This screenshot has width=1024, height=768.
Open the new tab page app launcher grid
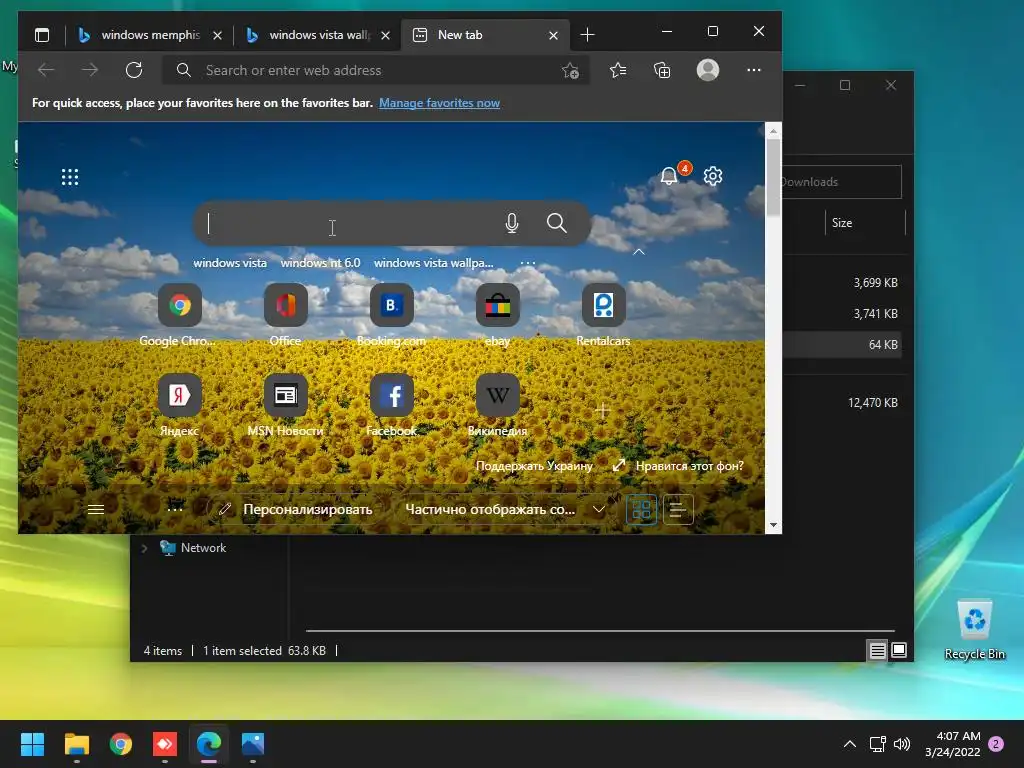[70, 177]
